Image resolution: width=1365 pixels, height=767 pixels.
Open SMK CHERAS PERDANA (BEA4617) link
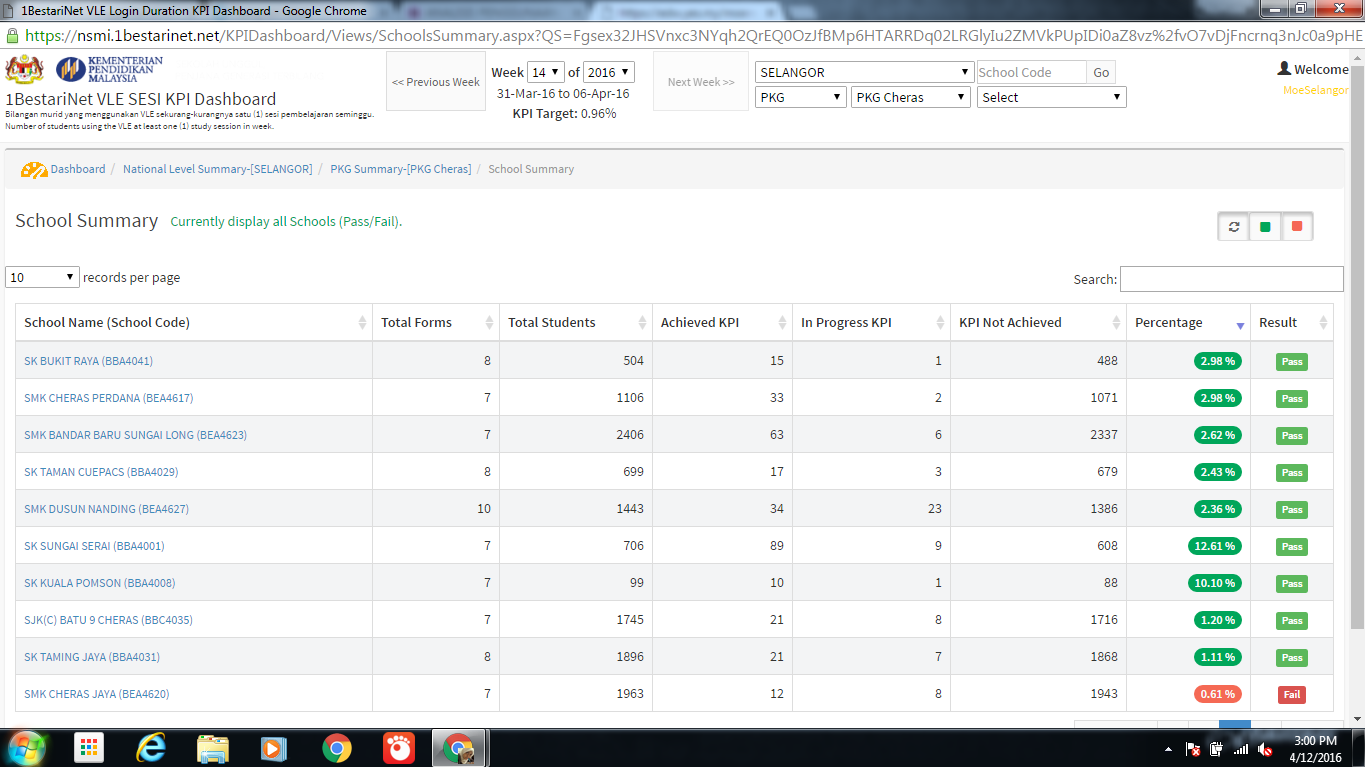[x=108, y=398]
